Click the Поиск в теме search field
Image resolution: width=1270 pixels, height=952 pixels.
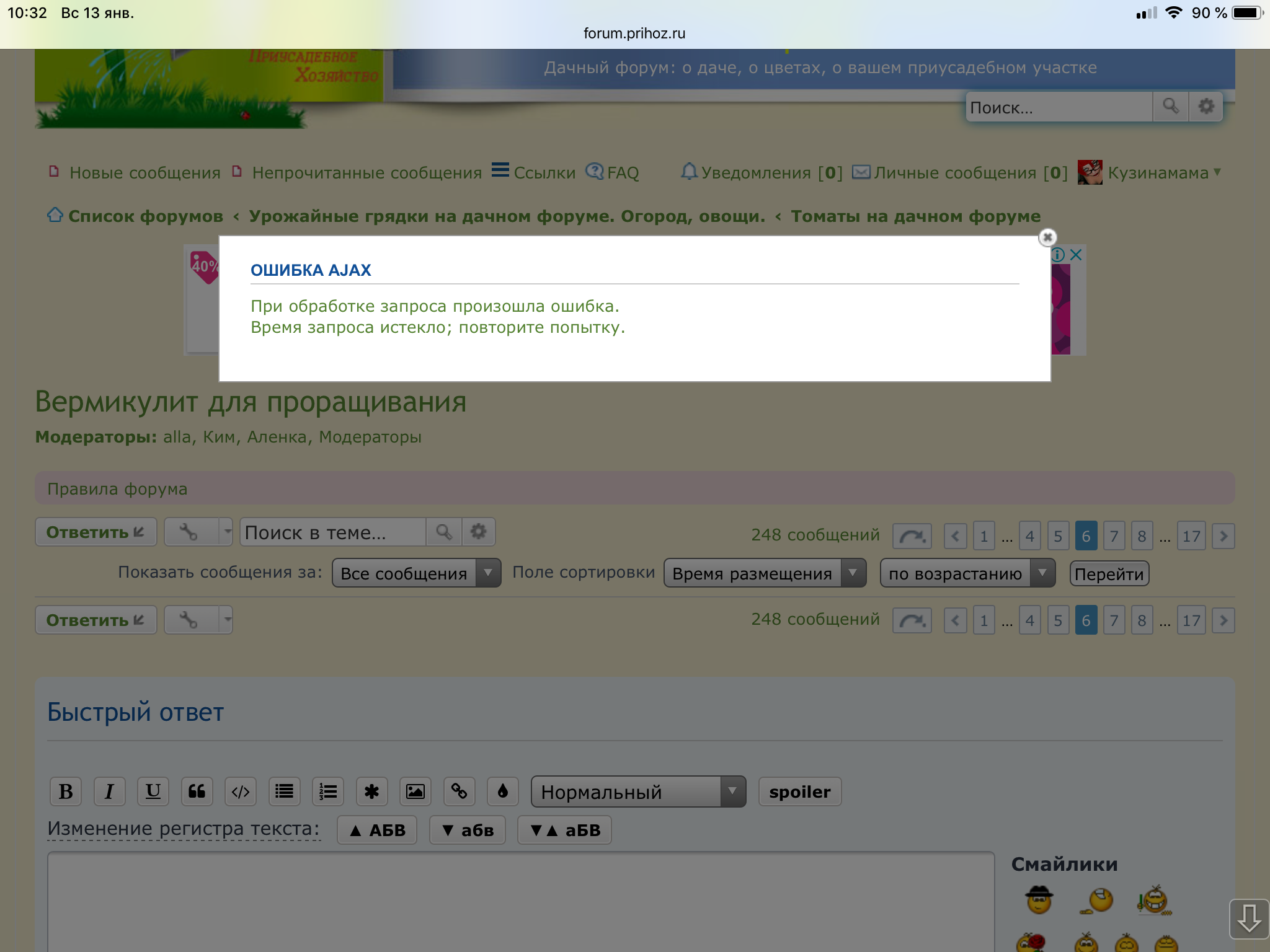(x=333, y=532)
